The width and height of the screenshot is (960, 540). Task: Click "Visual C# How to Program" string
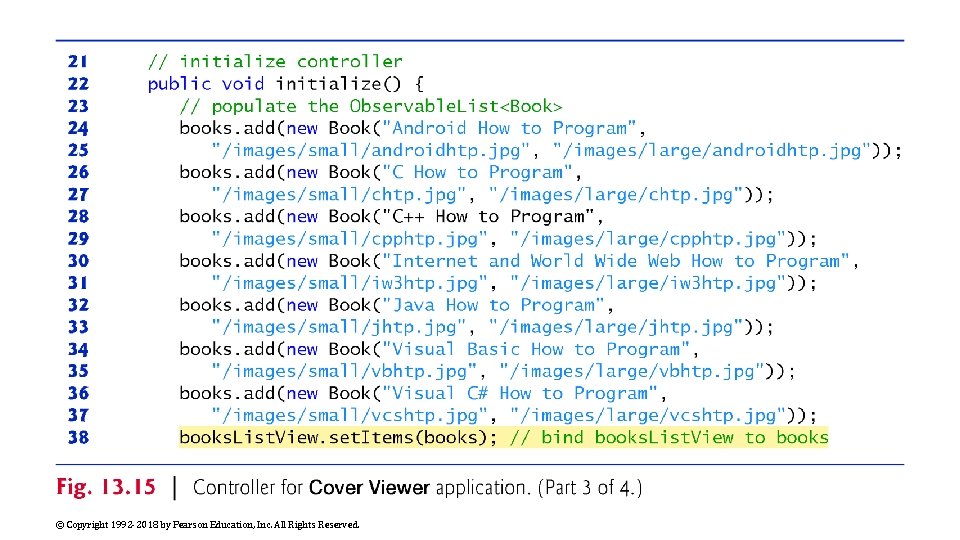[x=520, y=393]
